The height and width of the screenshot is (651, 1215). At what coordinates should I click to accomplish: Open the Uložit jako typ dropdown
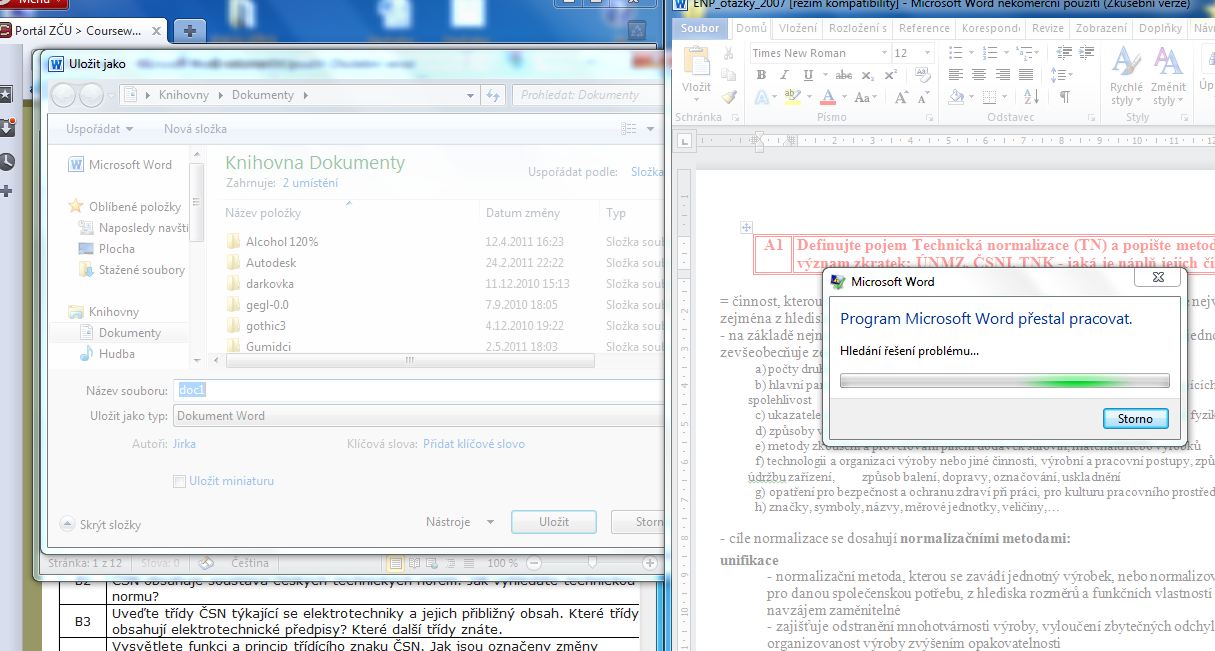[418, 416]
